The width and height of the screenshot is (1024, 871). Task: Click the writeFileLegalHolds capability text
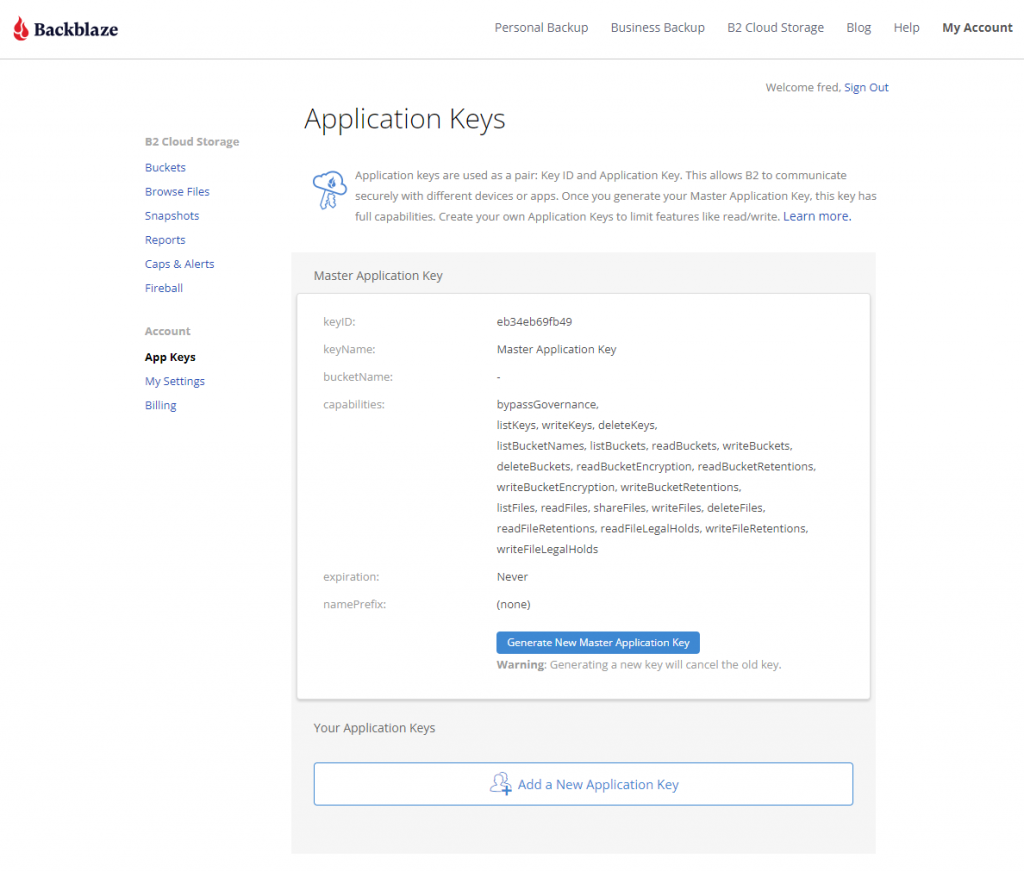pyautogui.click(x=547, y=549)
